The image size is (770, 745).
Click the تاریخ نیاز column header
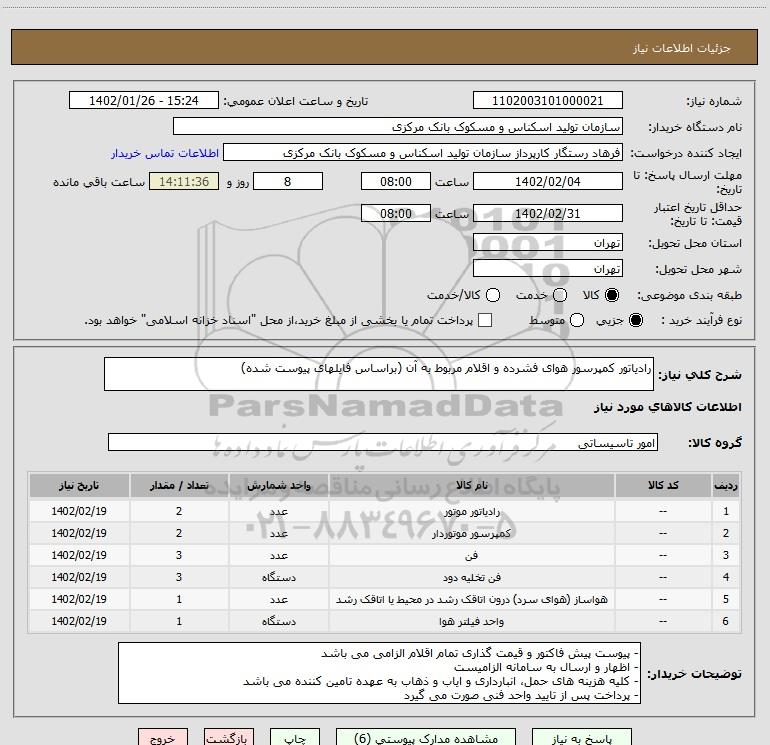click(x=79, y=485)
